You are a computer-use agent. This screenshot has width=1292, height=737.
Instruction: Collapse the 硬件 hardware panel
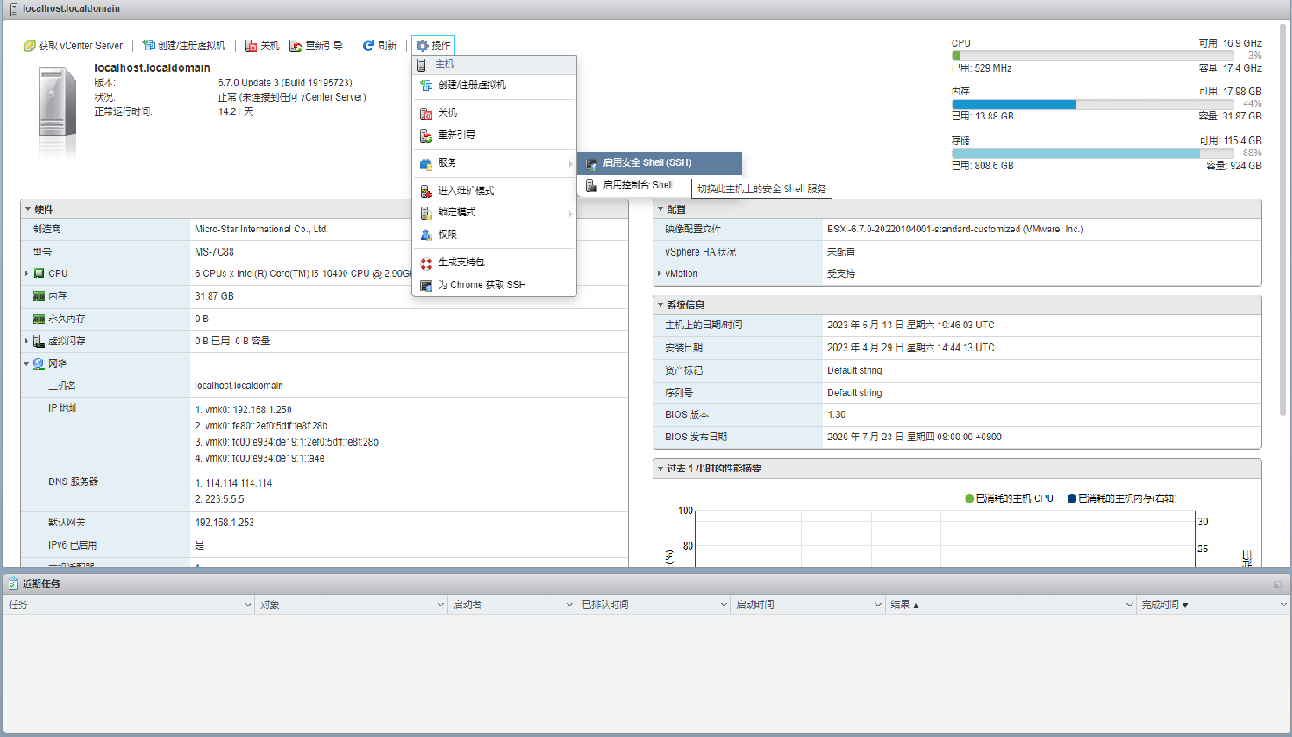[28, 210]
